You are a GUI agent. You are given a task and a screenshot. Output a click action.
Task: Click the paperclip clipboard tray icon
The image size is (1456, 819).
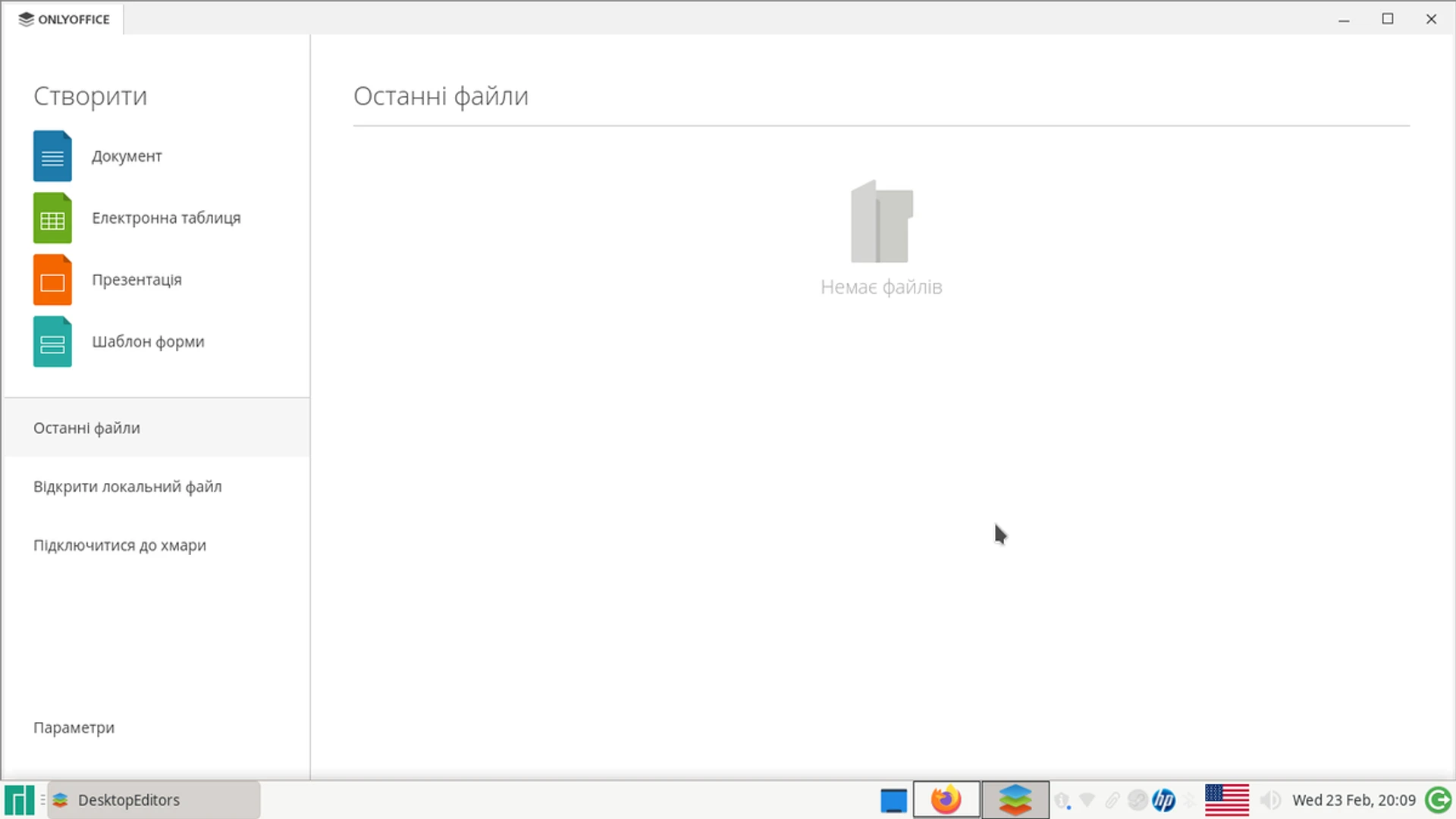tap(1112, 800)
